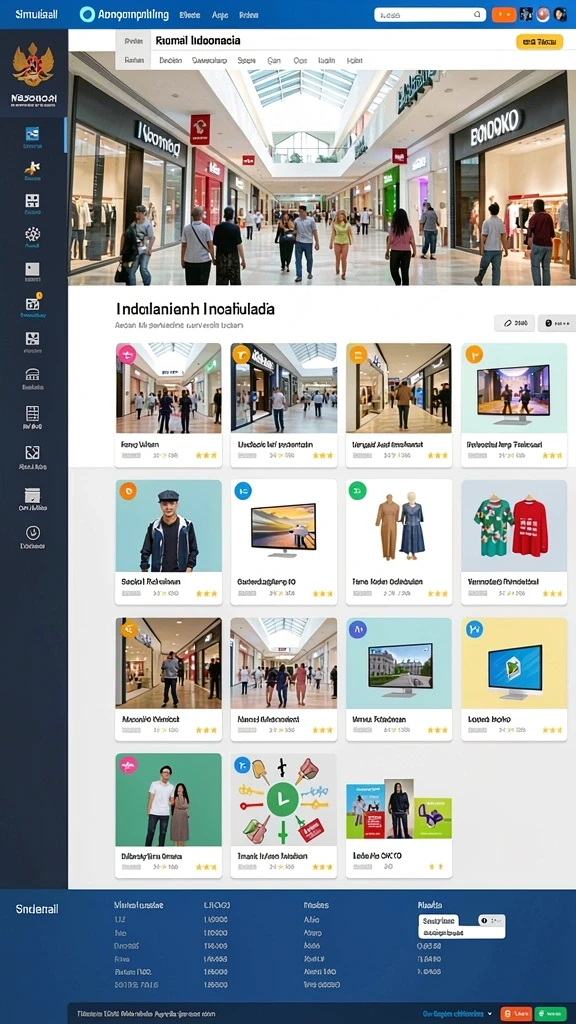Click the plain white square sidebar icon

click(32, 268)
